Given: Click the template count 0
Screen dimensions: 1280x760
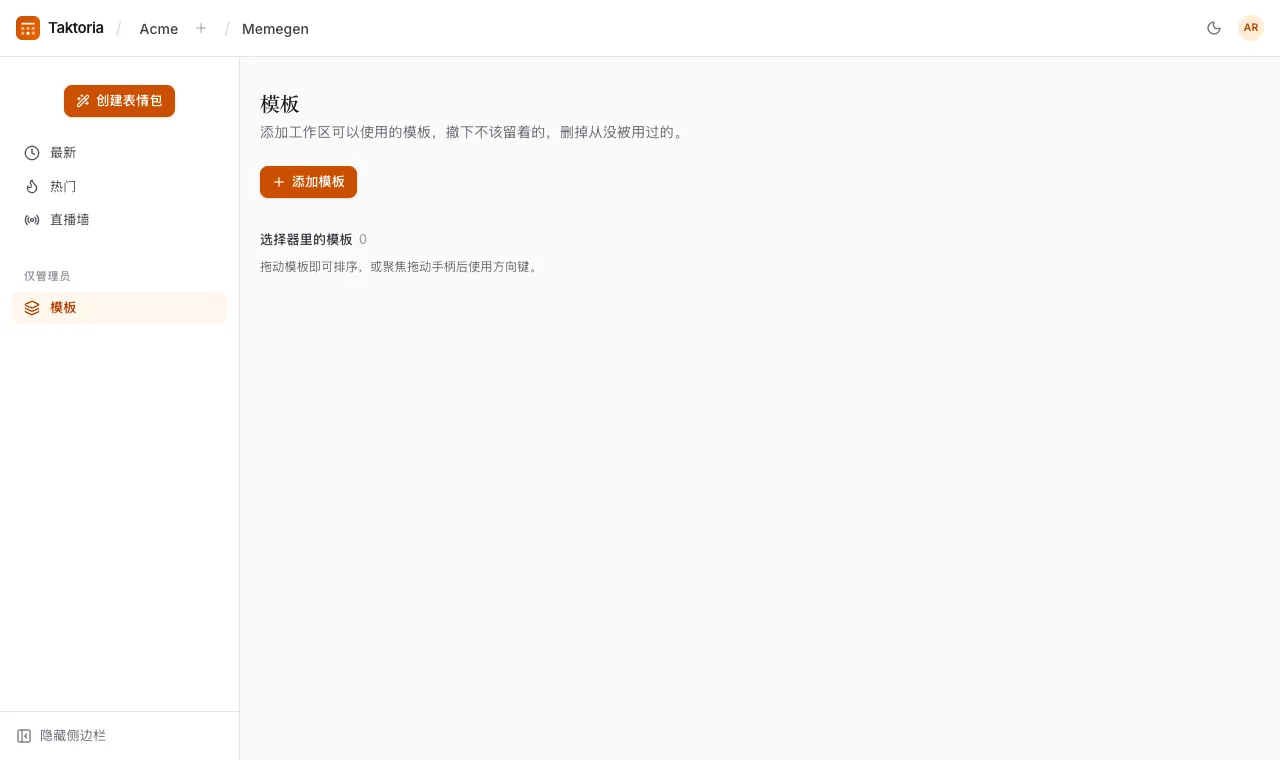Looking at the screenshot, I should pos(363,240).
